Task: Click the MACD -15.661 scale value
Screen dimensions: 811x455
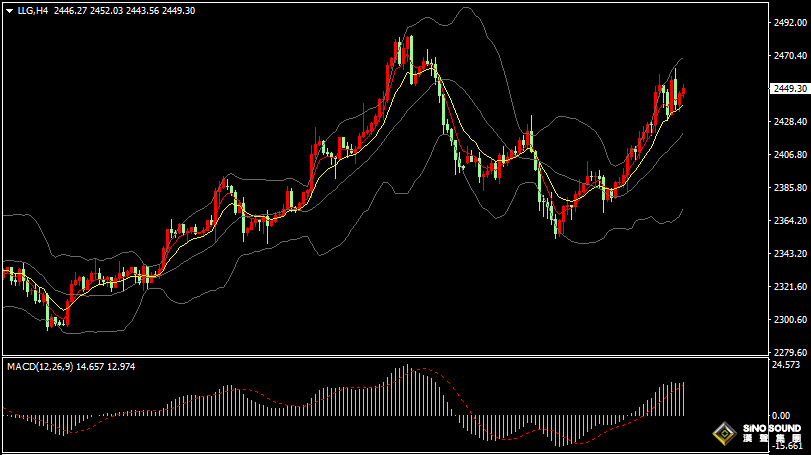Action: (x=787, y=446)
